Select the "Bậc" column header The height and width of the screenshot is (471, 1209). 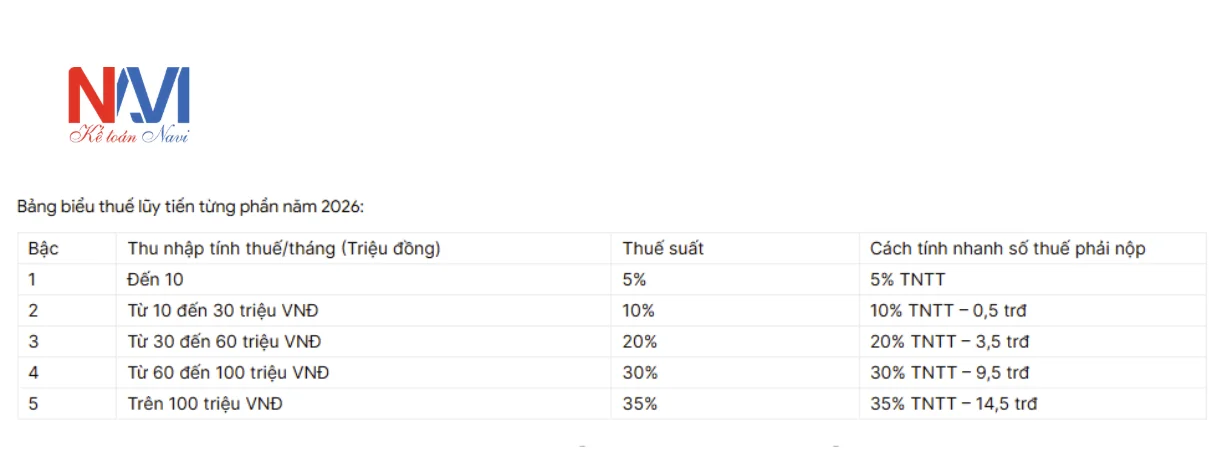pyautogui.click(x=43, y=249)
